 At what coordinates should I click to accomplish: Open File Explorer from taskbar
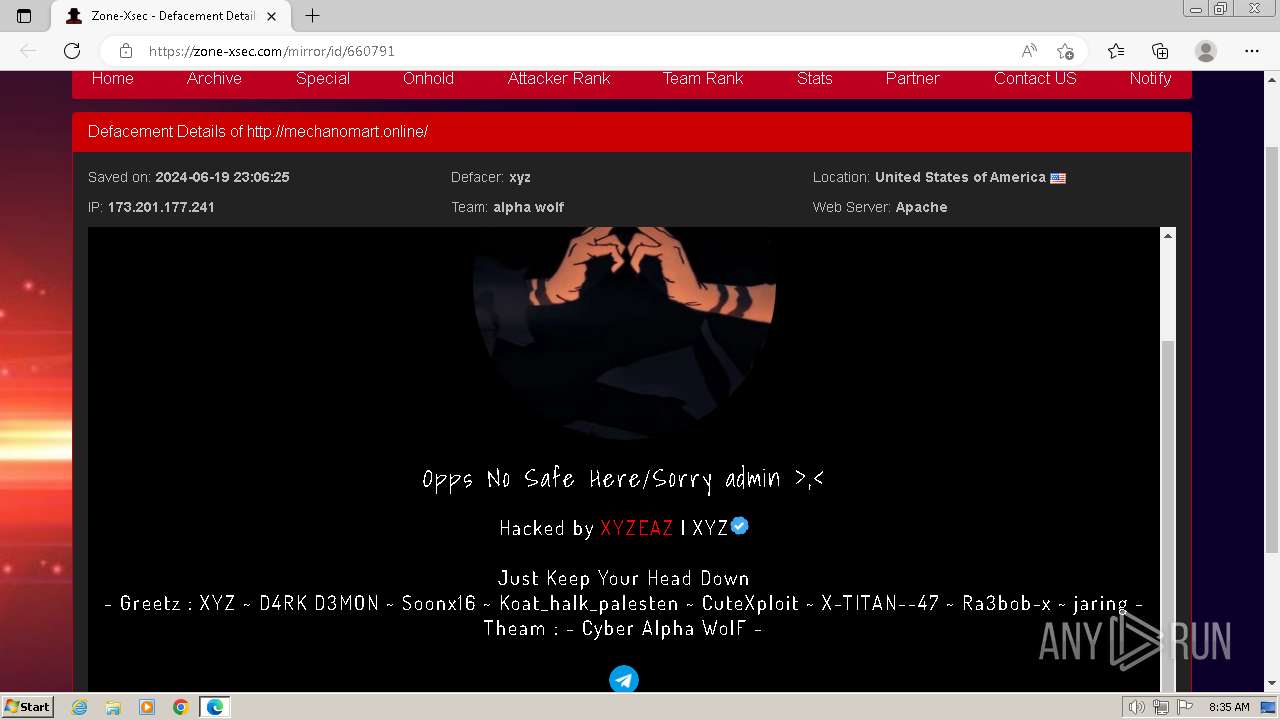pyautogui.click(x=113, y=707)
